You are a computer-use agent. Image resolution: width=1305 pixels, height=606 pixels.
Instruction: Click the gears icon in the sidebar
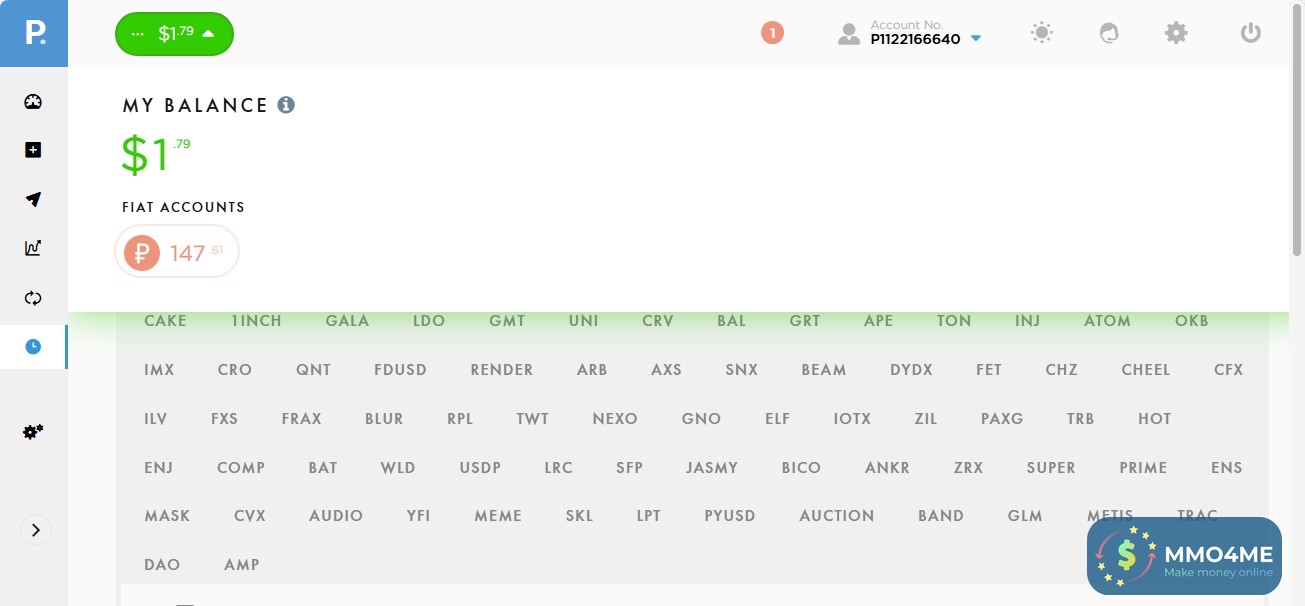click(33, 432)
